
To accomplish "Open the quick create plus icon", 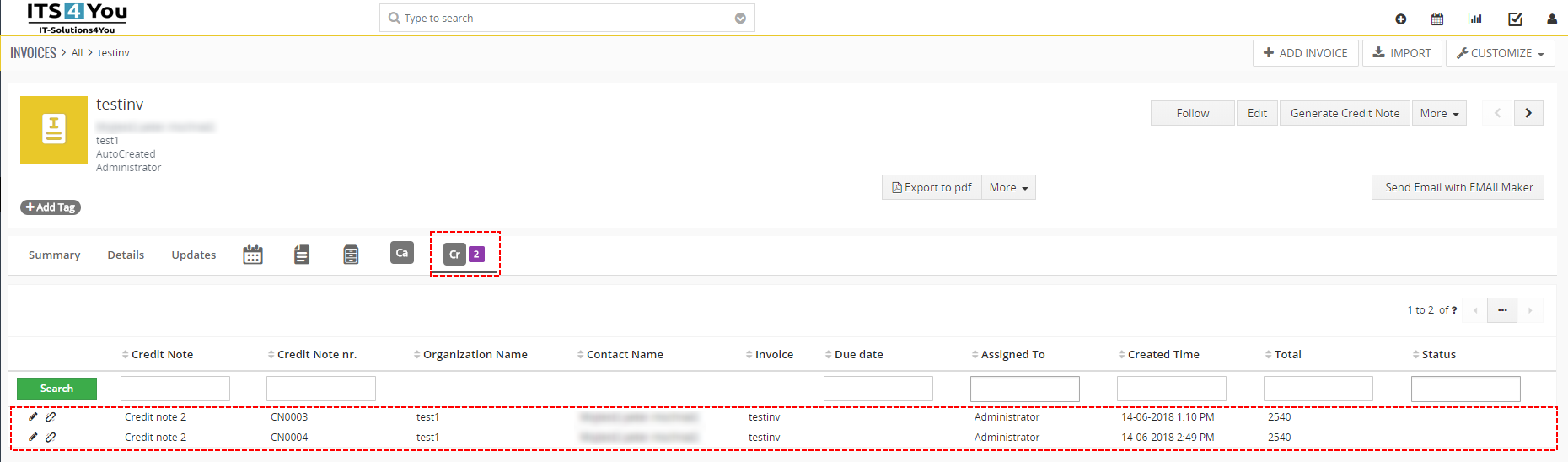I will (1400, 19).
